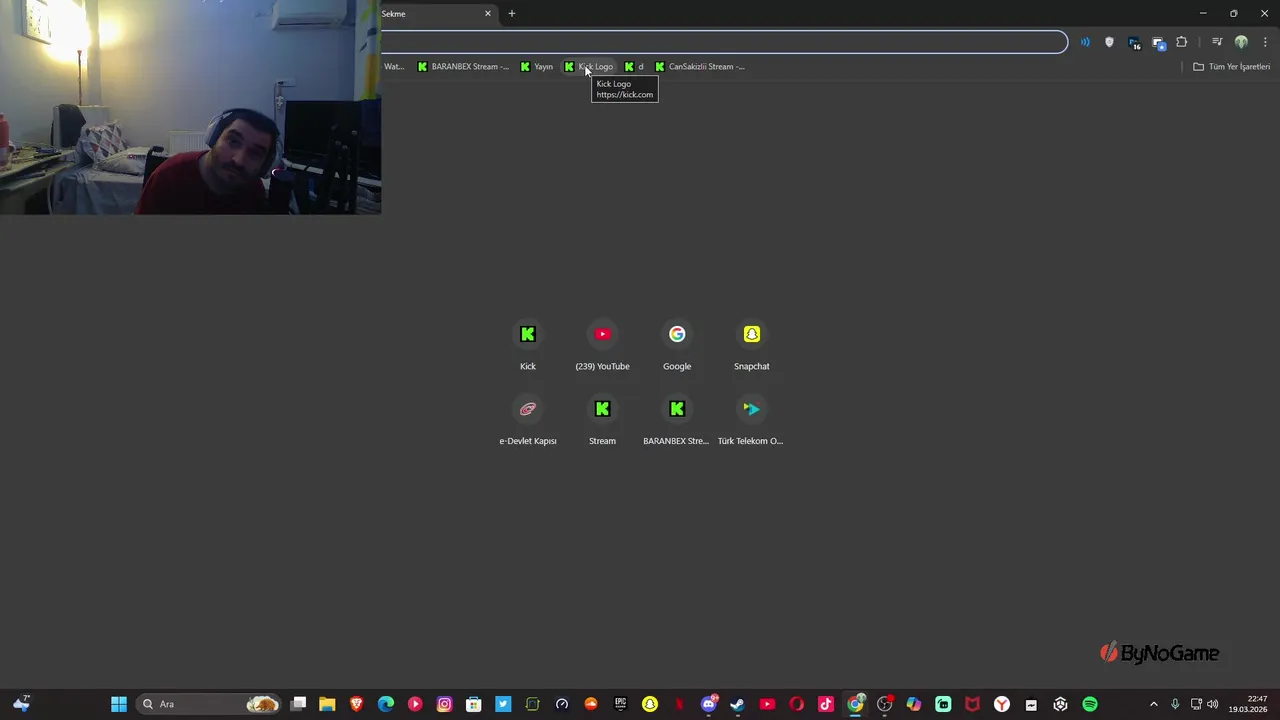Click the Yayın bookmark

[536, 67]
